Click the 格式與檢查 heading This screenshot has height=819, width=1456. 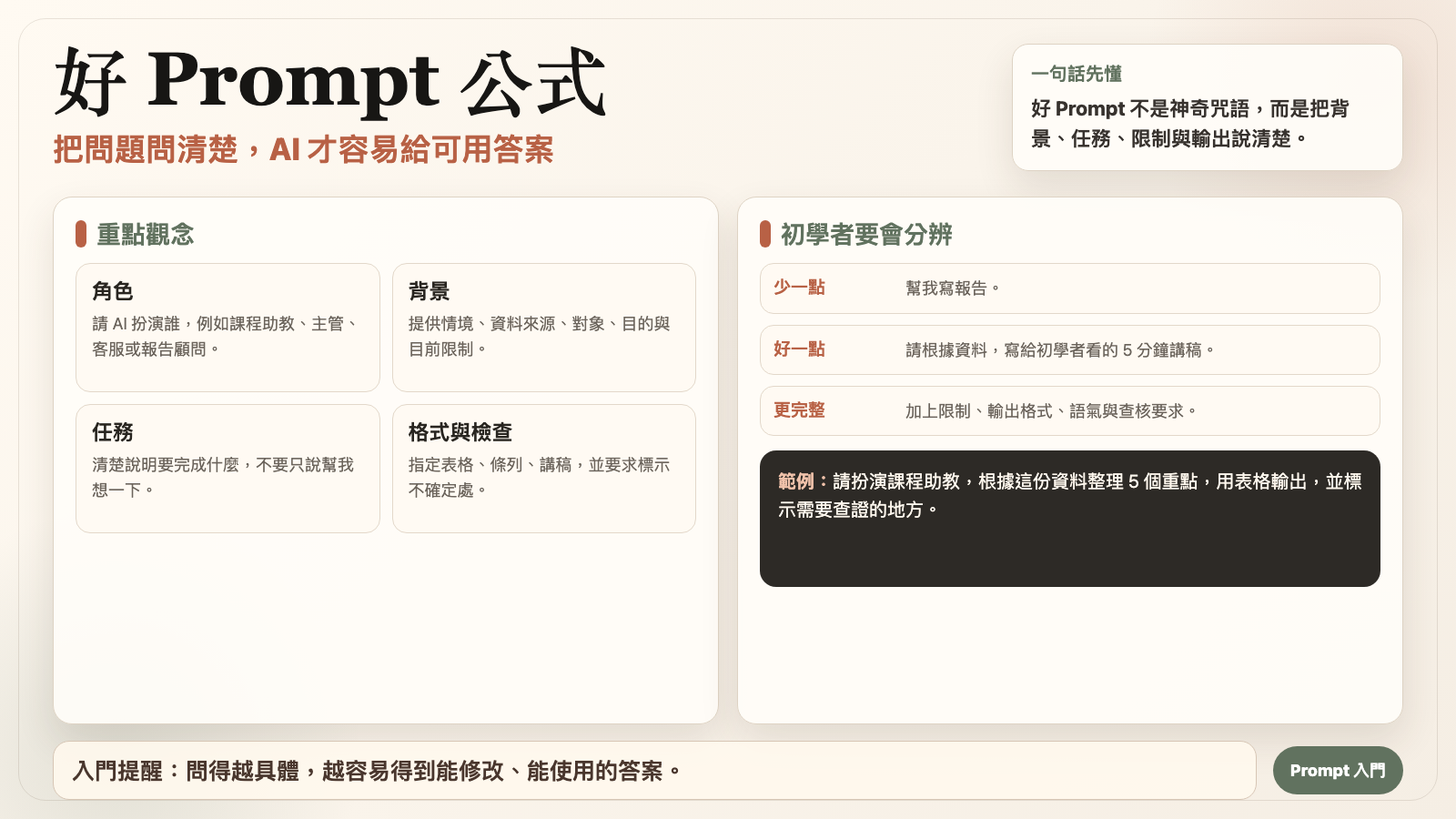tap(460, 432)
